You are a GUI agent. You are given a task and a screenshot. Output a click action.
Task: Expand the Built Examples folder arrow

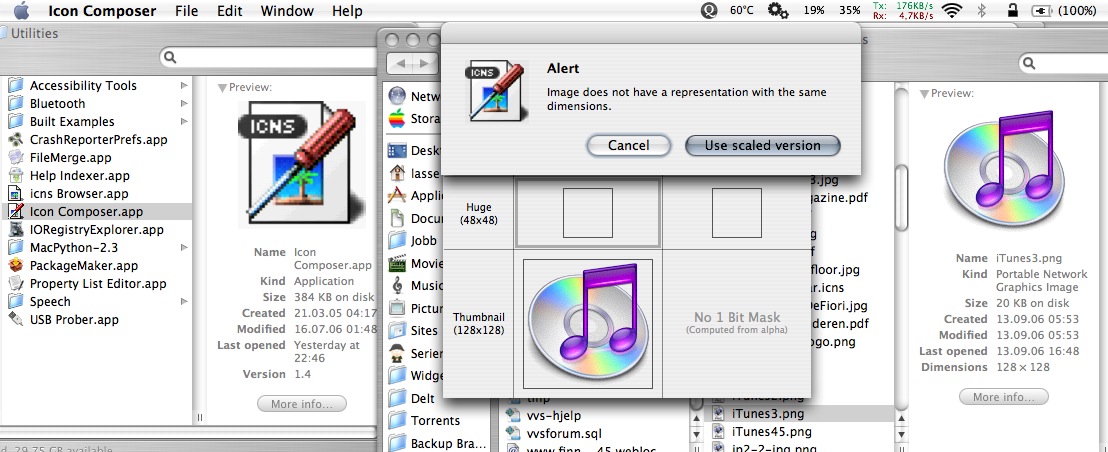184,121
